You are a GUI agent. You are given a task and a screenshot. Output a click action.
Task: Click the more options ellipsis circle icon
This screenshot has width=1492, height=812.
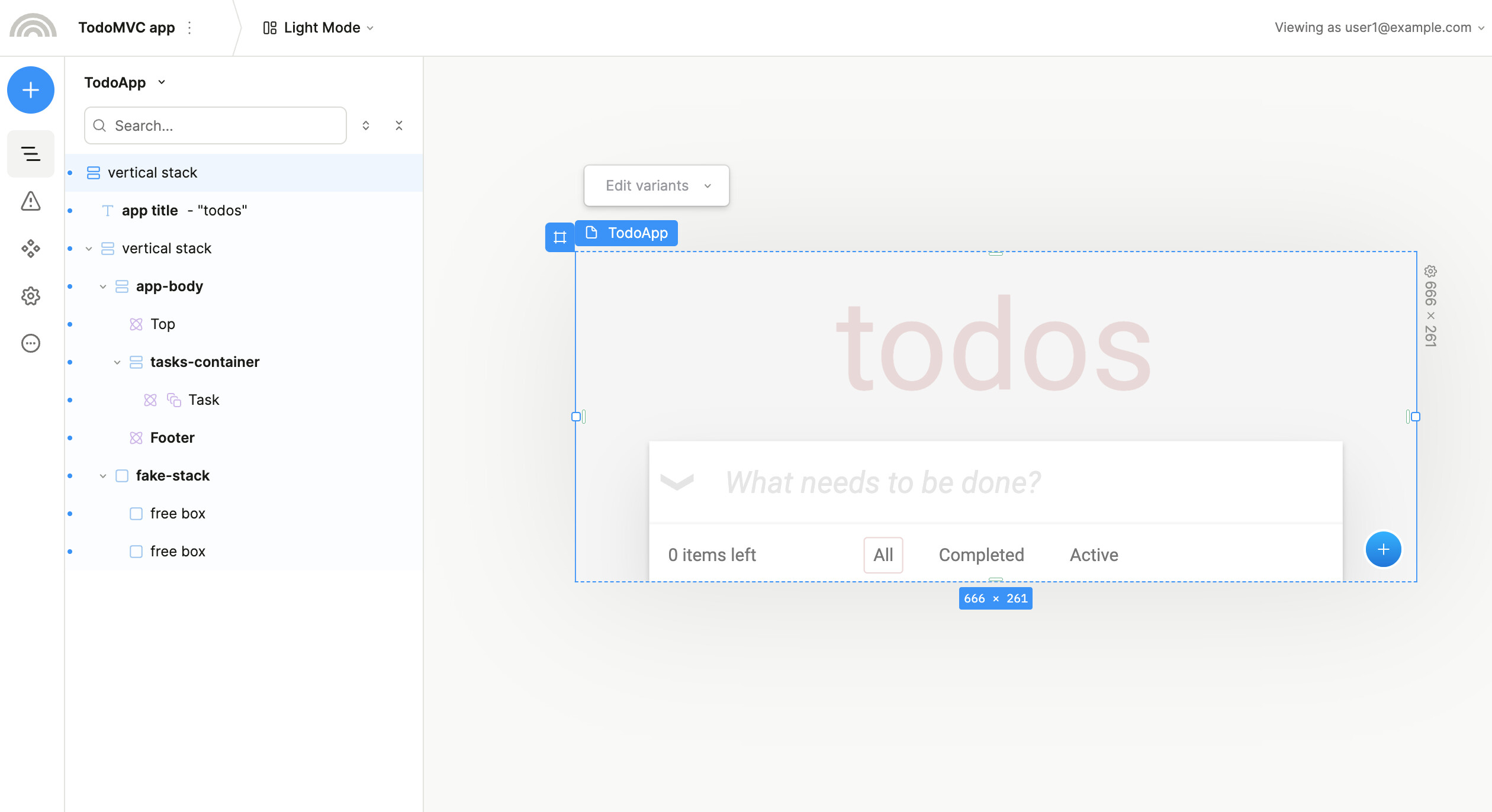tap(31, 343)
